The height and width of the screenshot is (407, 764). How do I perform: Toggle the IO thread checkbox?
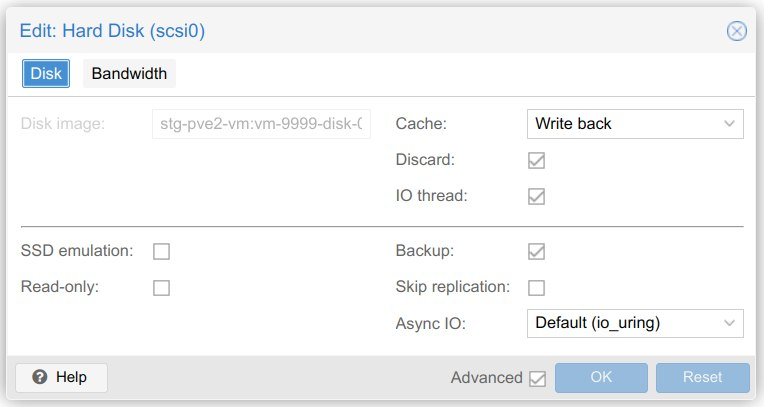[537, 196]
